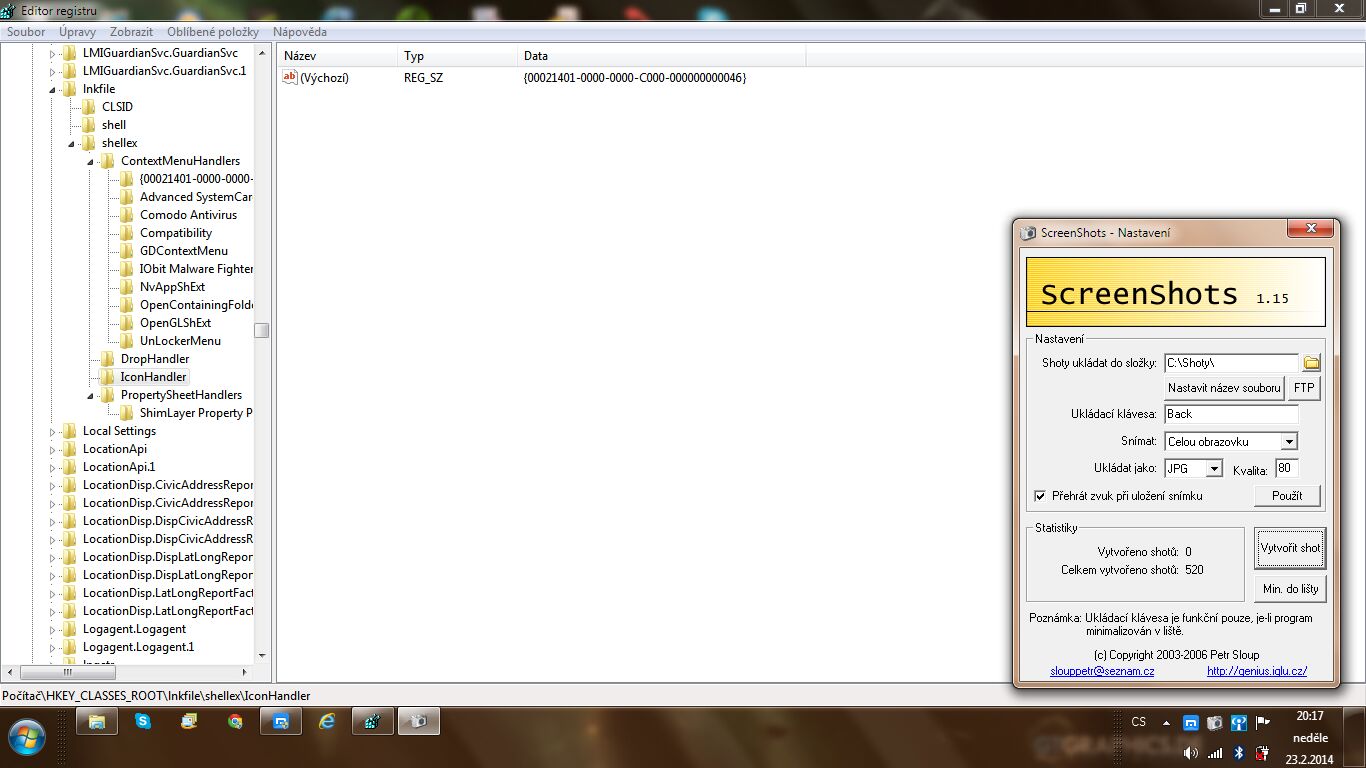The height and width of the screenshot is (768, 1366).
Task: Click the Maxthon icon in the system tray
Action: [x=1190, y=722]
